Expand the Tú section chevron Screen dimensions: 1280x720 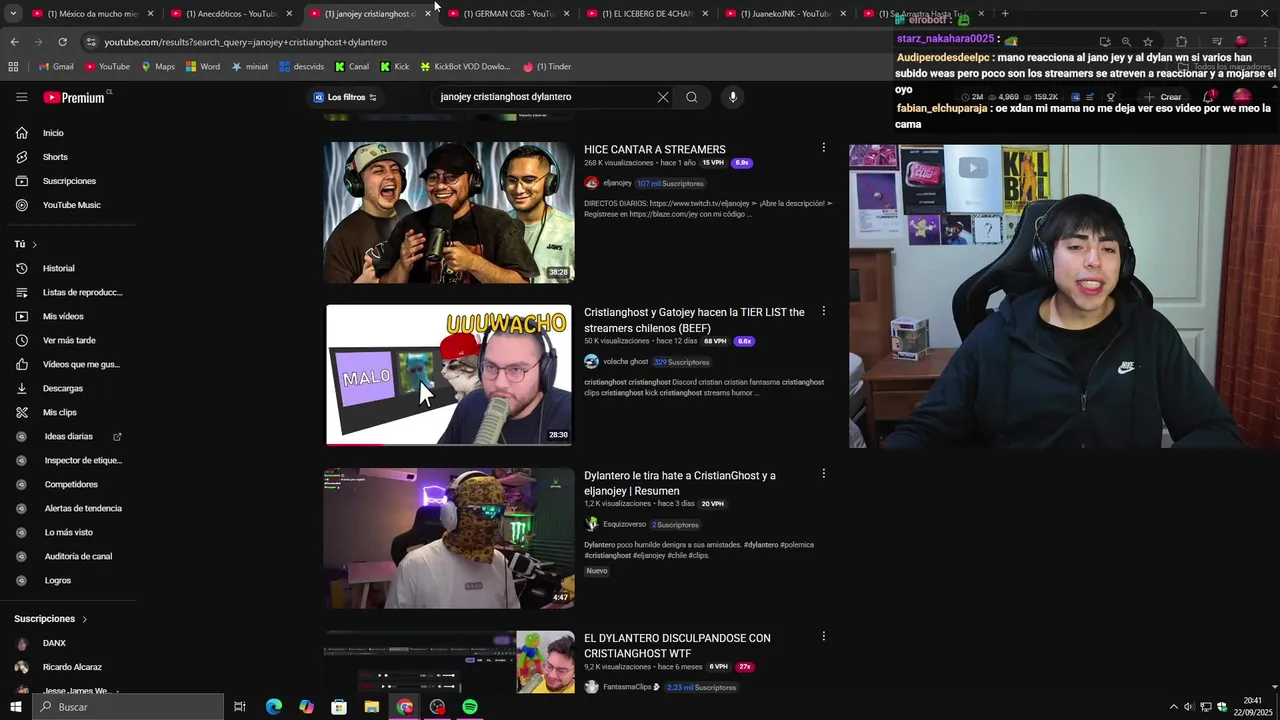tap(34, 244)
